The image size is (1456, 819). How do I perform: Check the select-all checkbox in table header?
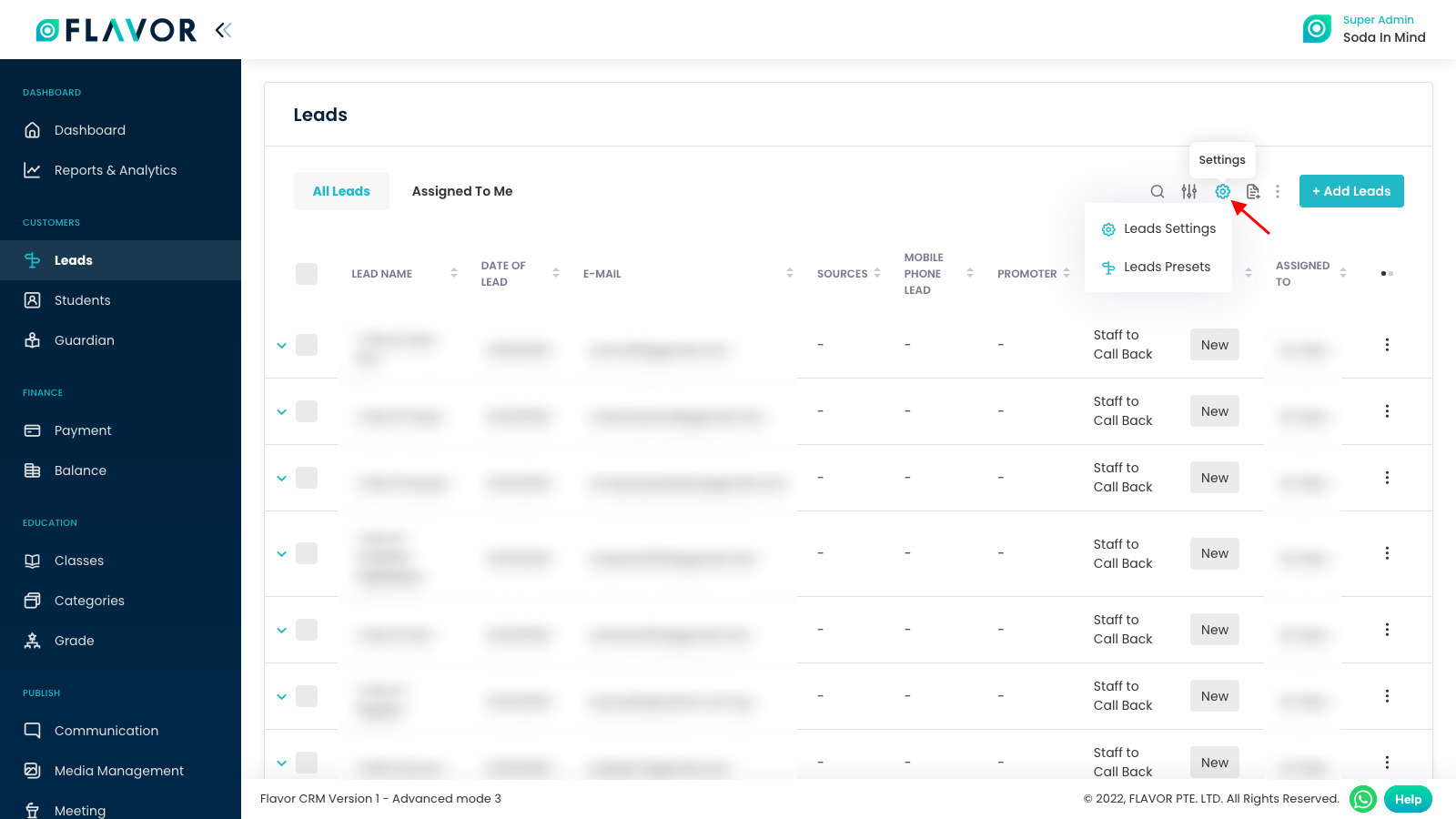(x=307, y=273)
